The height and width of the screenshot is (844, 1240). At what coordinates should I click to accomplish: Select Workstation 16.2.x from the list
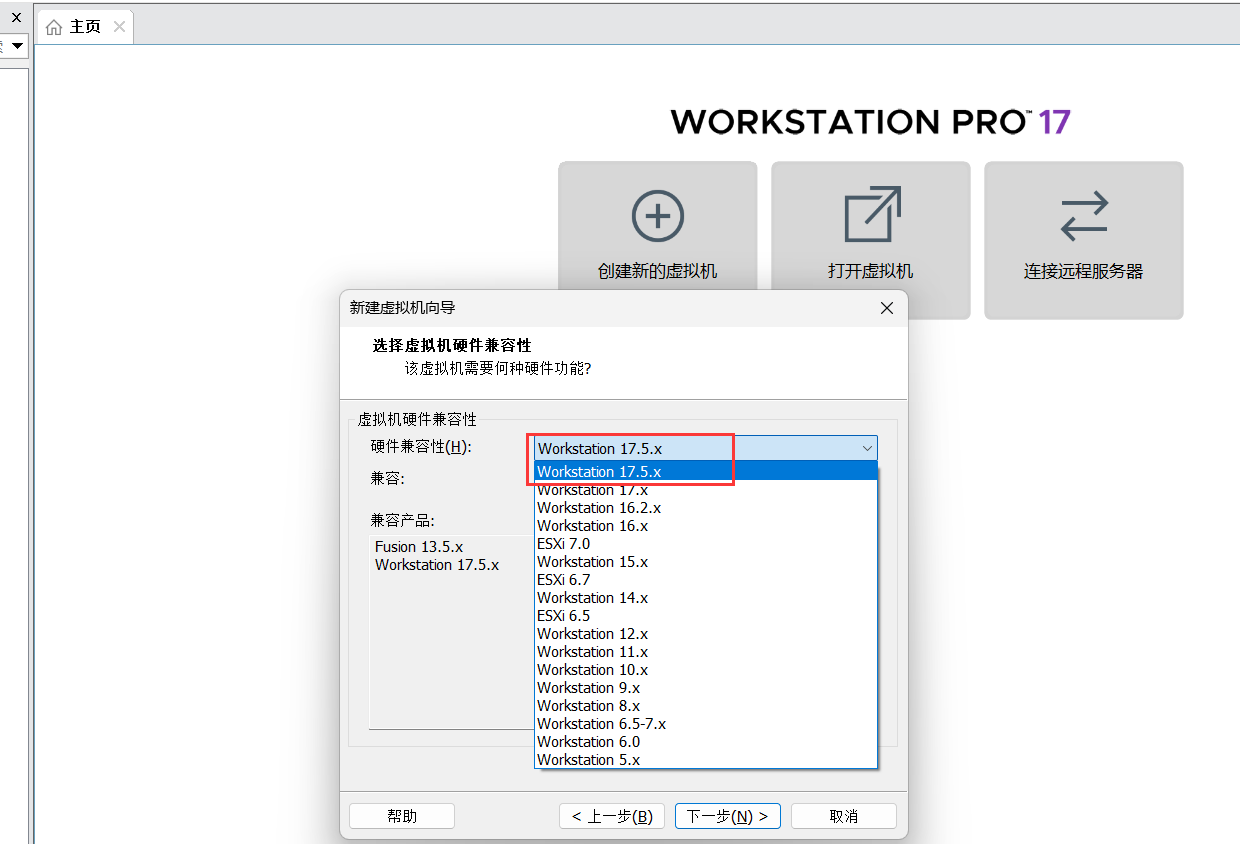pos(706,508)
